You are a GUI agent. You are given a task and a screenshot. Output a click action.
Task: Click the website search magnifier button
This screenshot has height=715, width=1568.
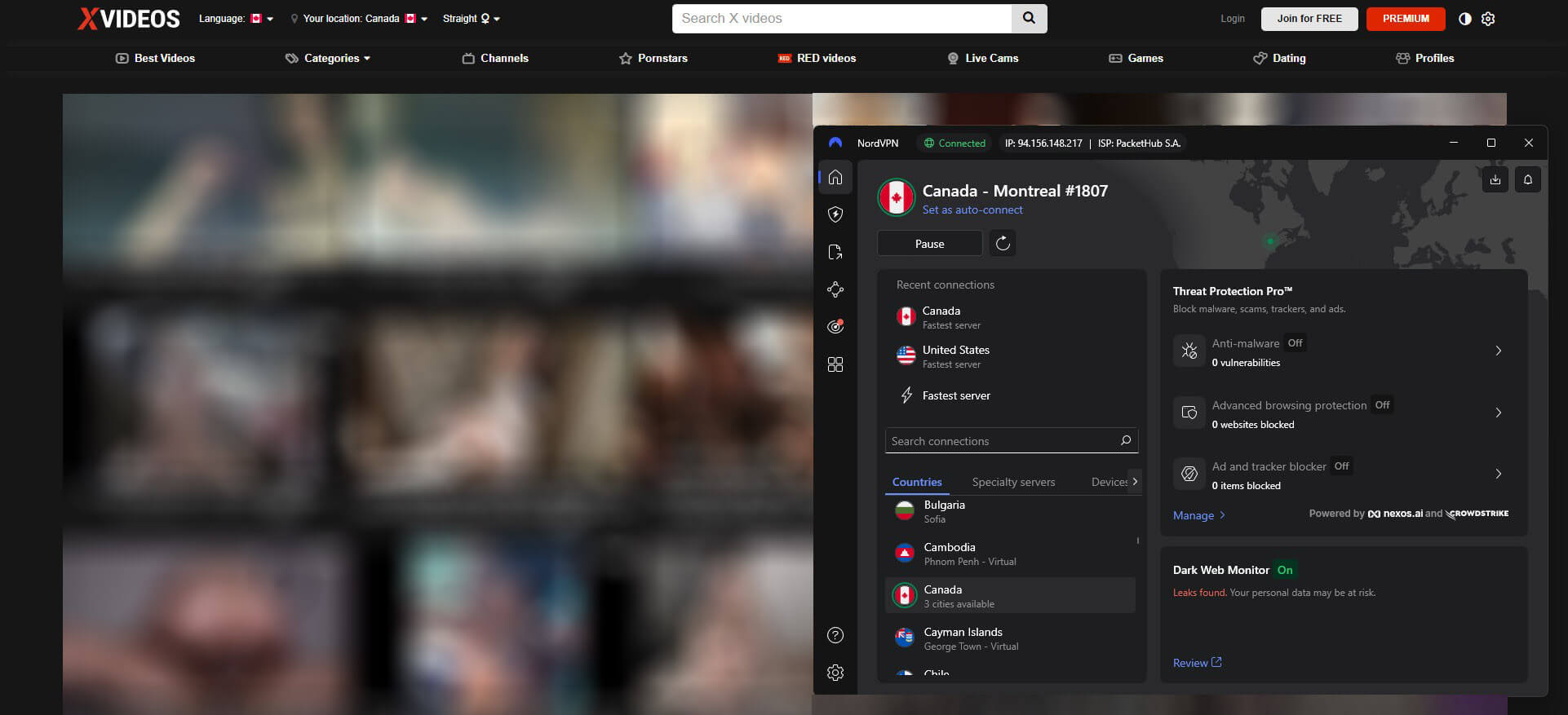pos(1030,18)
